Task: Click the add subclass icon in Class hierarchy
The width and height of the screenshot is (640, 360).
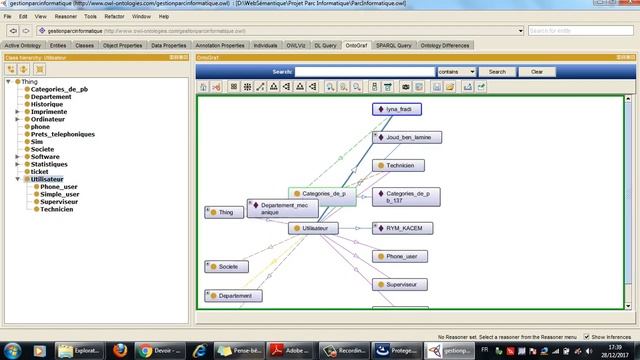Action: click(x=11, y=69)
